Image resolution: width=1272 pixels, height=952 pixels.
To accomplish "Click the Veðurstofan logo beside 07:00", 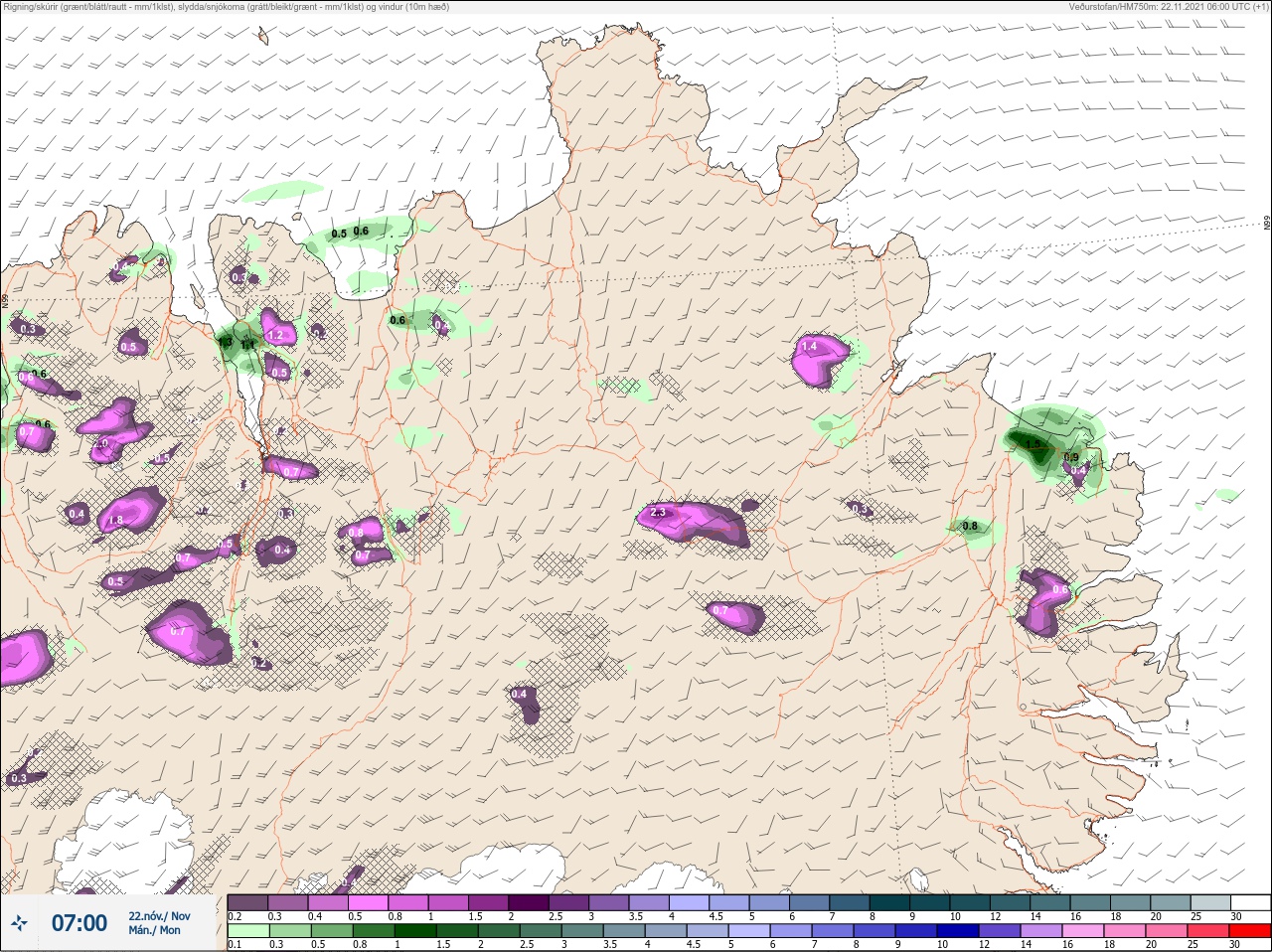I will [x=19, y=923].
